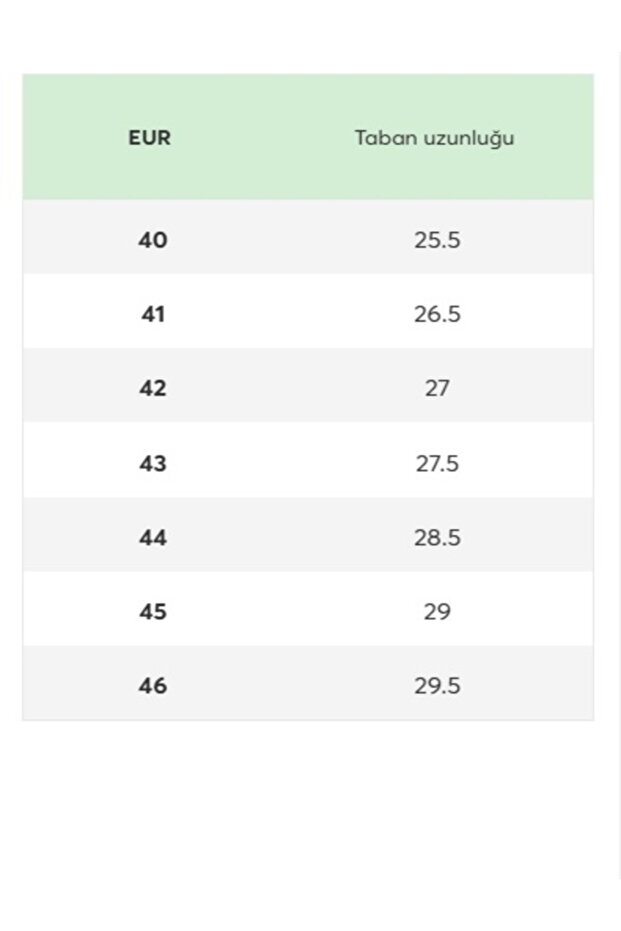Click the 25.5 sole length value
This screenshot has width=621, height=931.
[437, 240]
